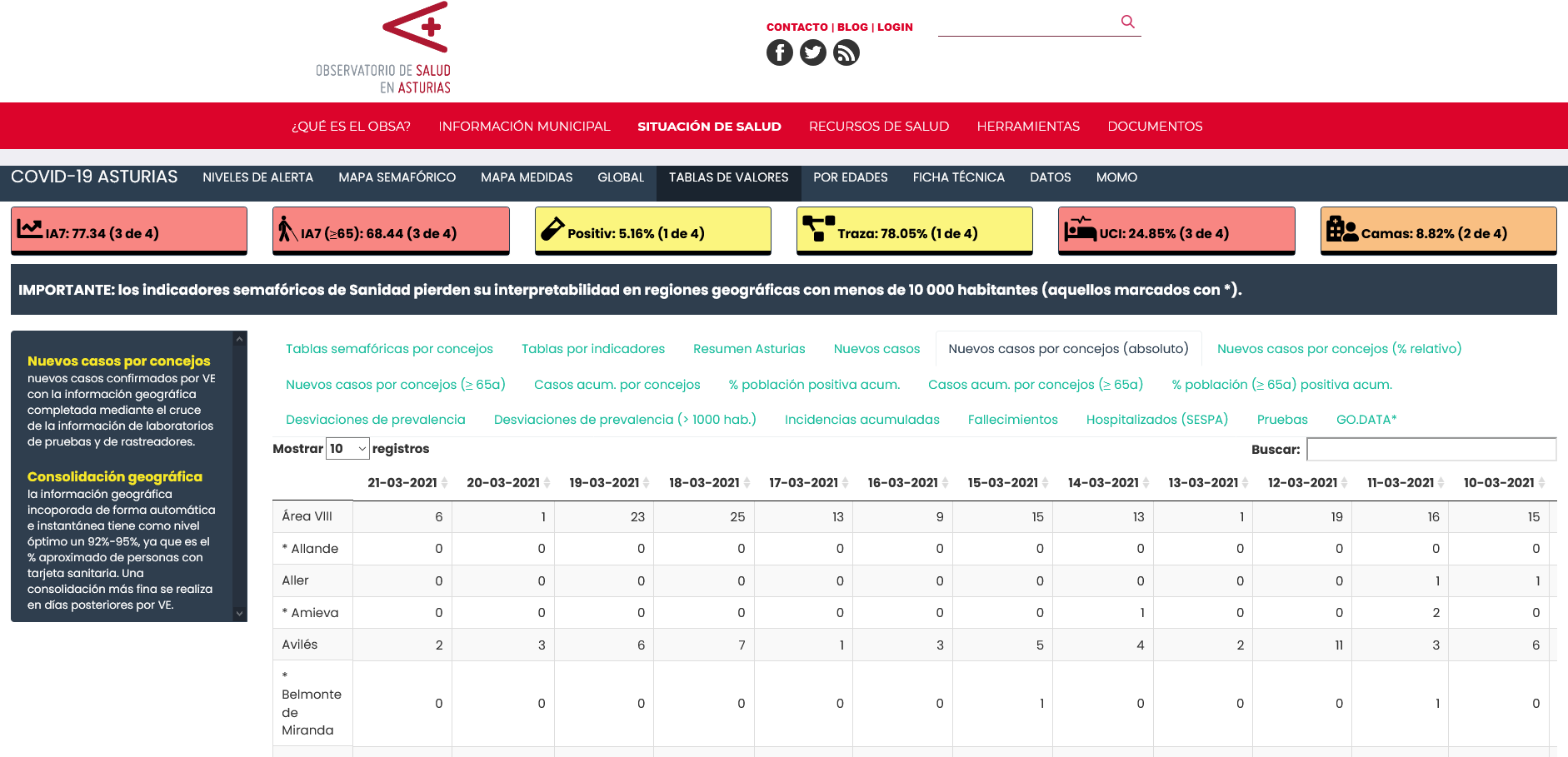Select Nuevos casos por concejos (absoluto) tab
1568x757 pixels.
coord(1068,349)
